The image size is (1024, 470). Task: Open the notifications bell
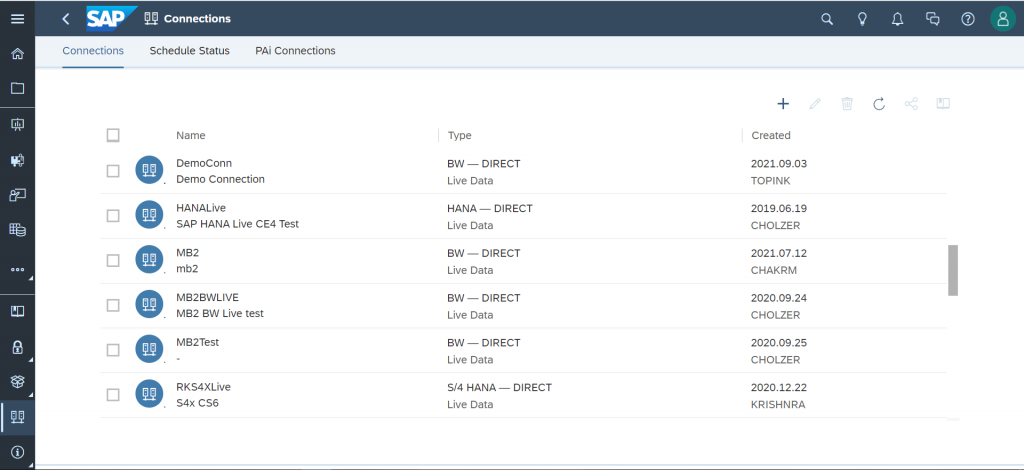click(897, 19)
